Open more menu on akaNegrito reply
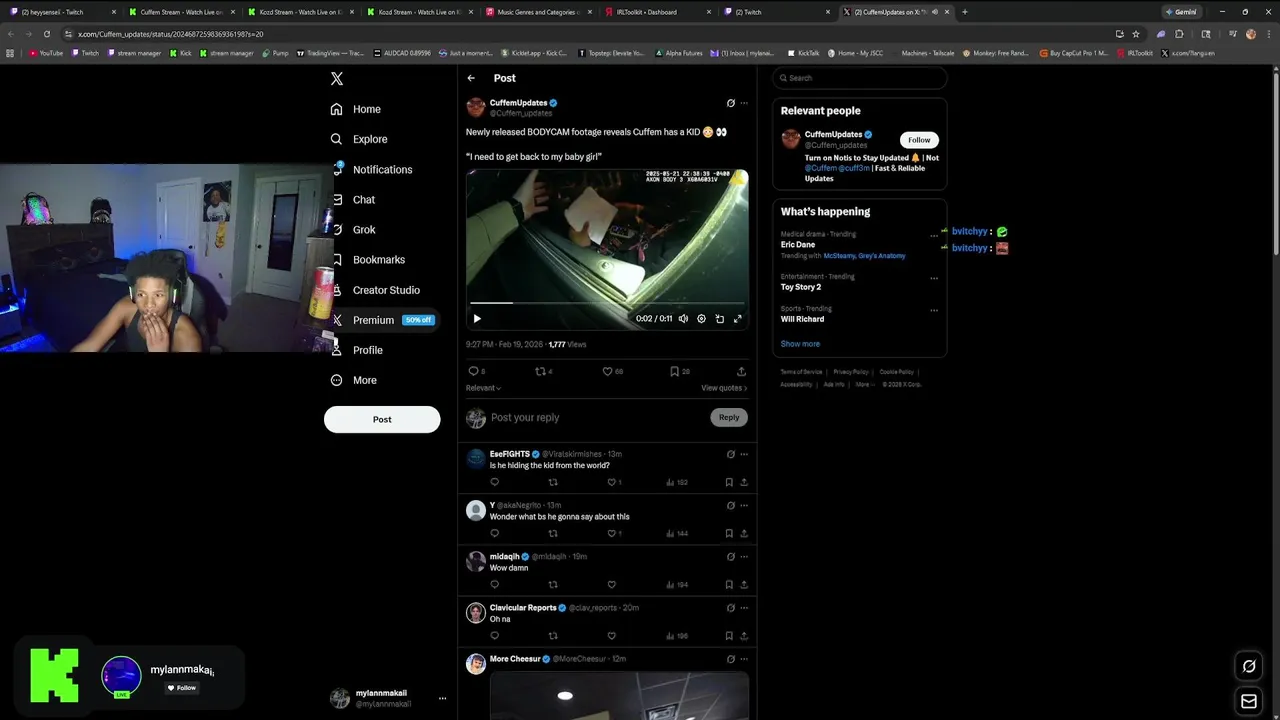Screen dimensions: 1280x720 click(743, 505)
